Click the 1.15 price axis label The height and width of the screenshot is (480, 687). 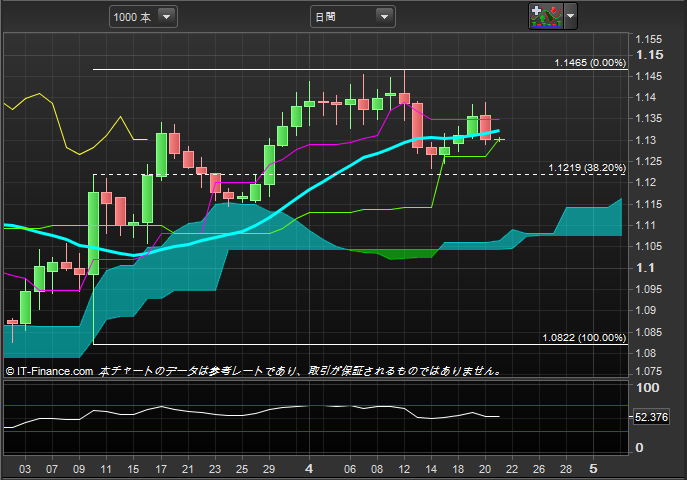click(650, 55)
